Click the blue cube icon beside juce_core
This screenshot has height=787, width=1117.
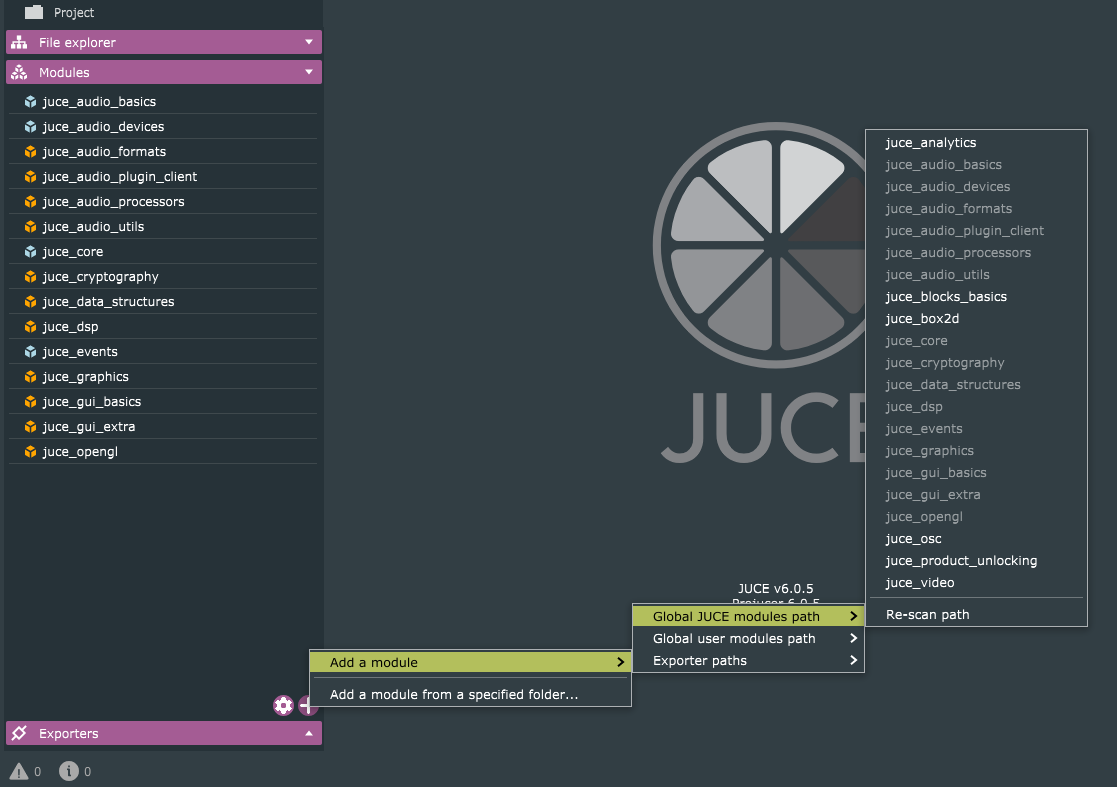[30, 251]
